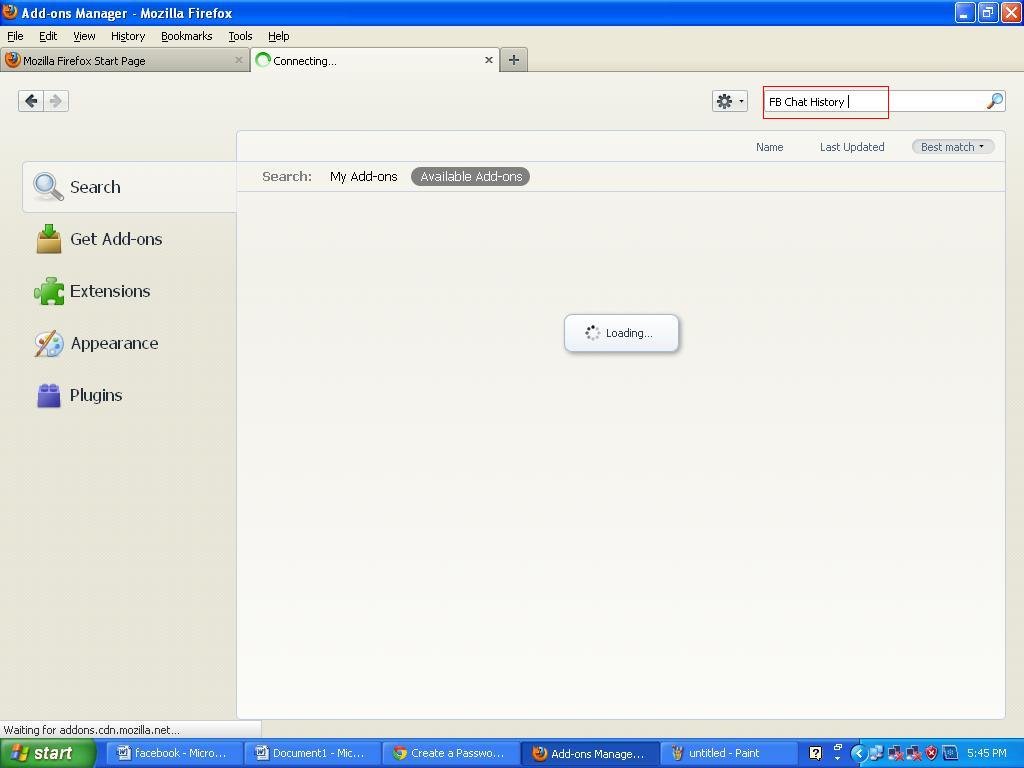Click the 5:45 PM taskbar clock

coord(987,754)
